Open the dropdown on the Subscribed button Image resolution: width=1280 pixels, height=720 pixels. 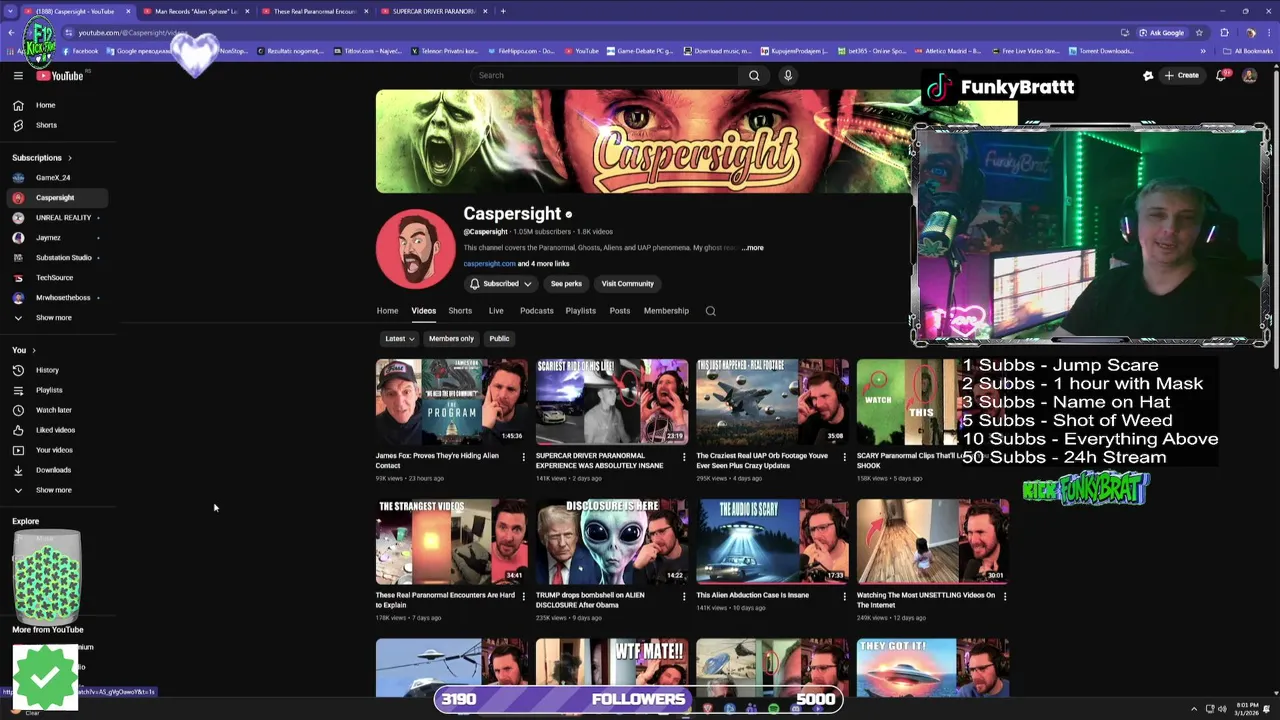tap(527, 284)
